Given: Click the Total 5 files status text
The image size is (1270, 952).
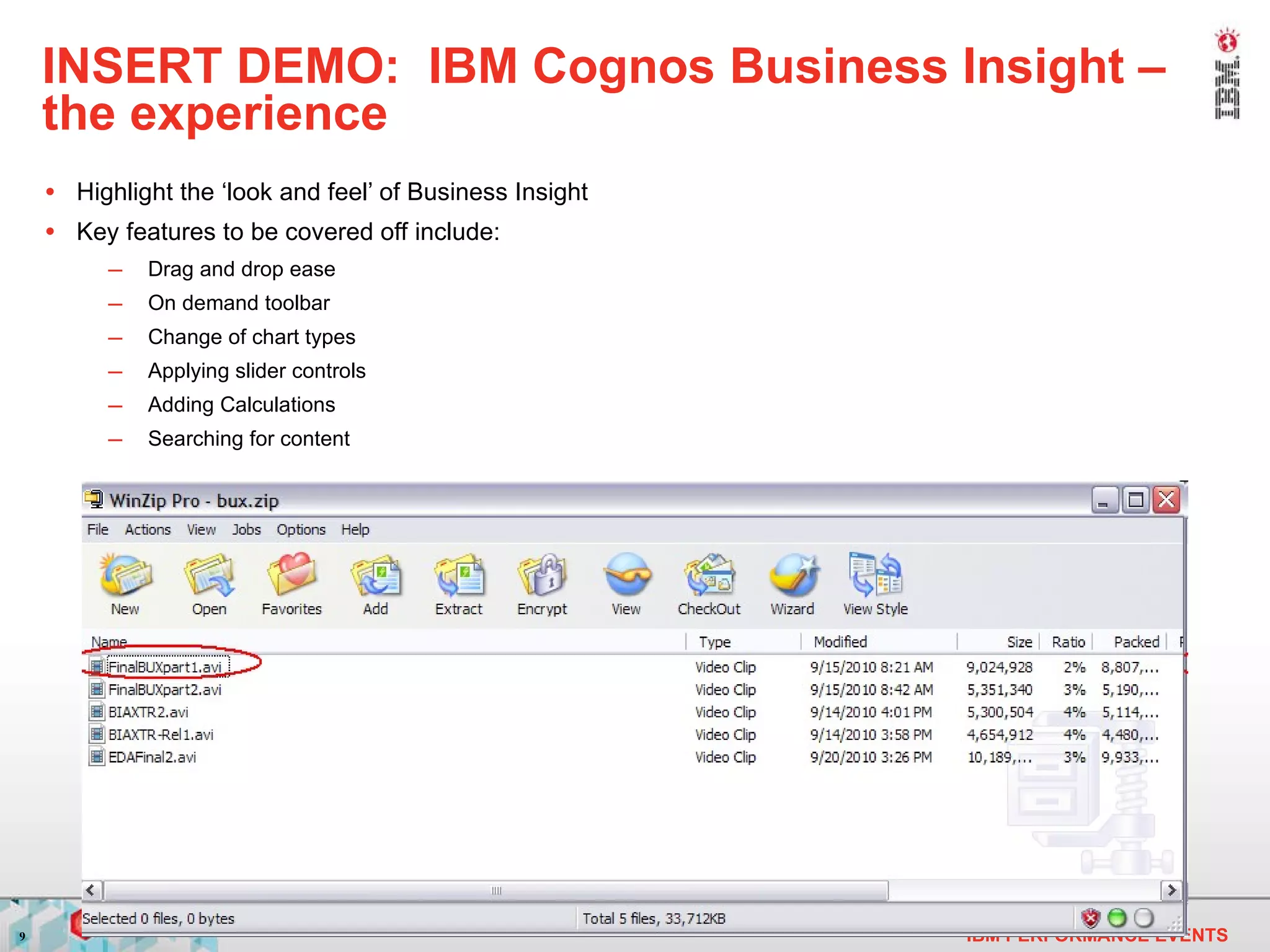Looking at the screenshot, I should (x=654, y=919).
